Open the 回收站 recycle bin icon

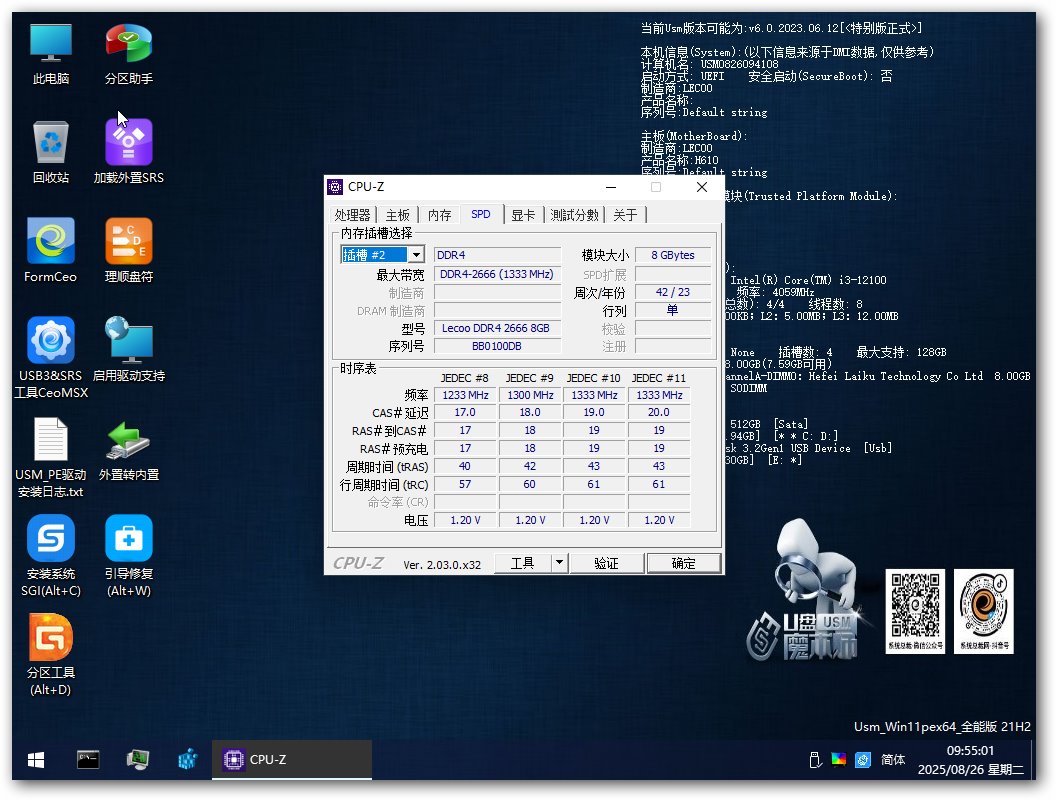tap(50, 152)
